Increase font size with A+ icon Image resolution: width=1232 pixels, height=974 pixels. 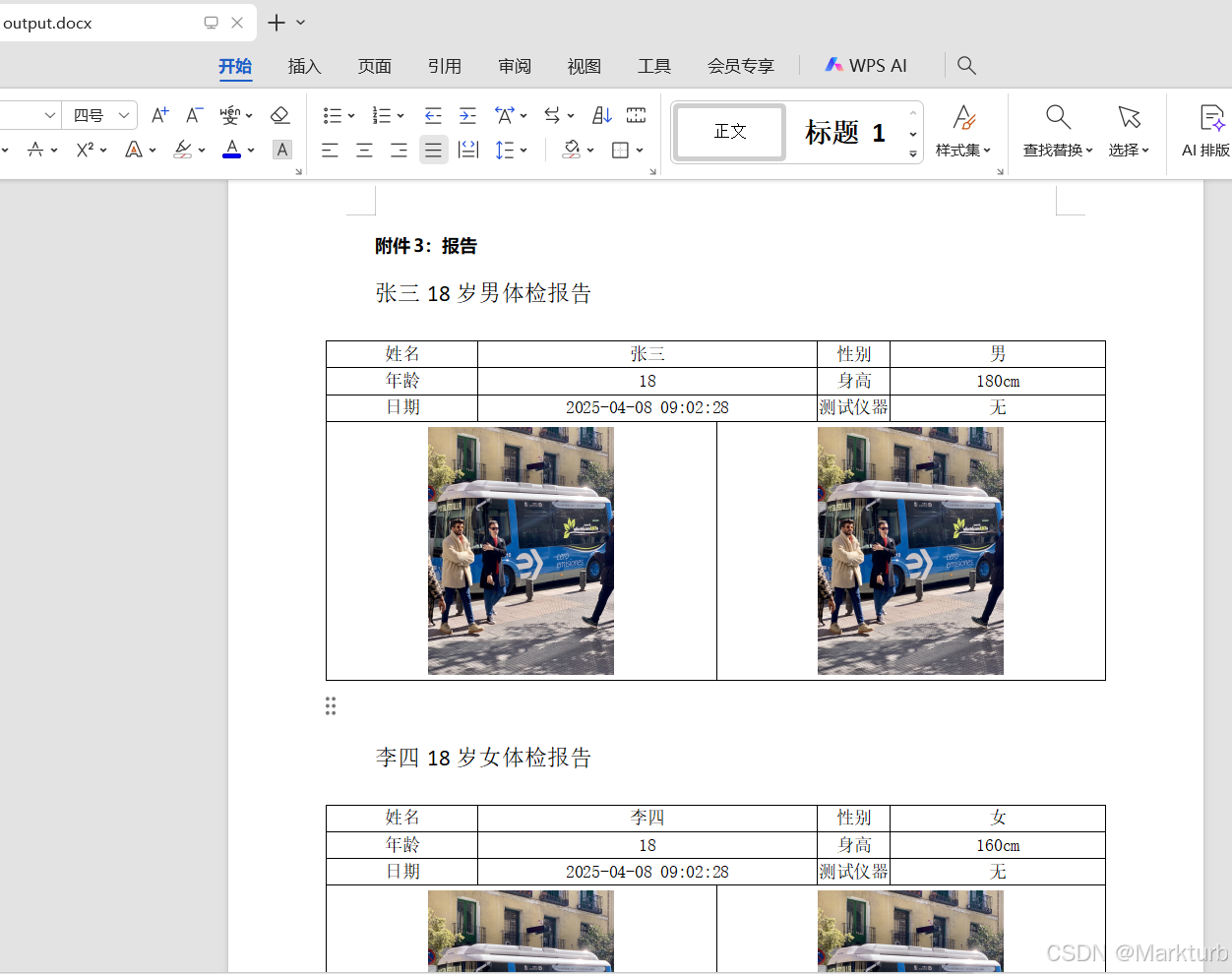pyautogui.click(x=159, y=115)
